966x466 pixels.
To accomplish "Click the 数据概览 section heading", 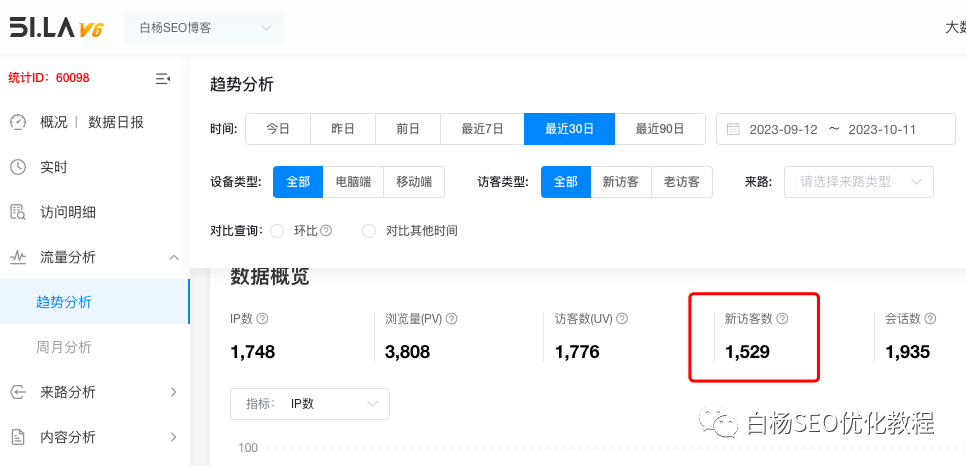I will tap(270, 277).
